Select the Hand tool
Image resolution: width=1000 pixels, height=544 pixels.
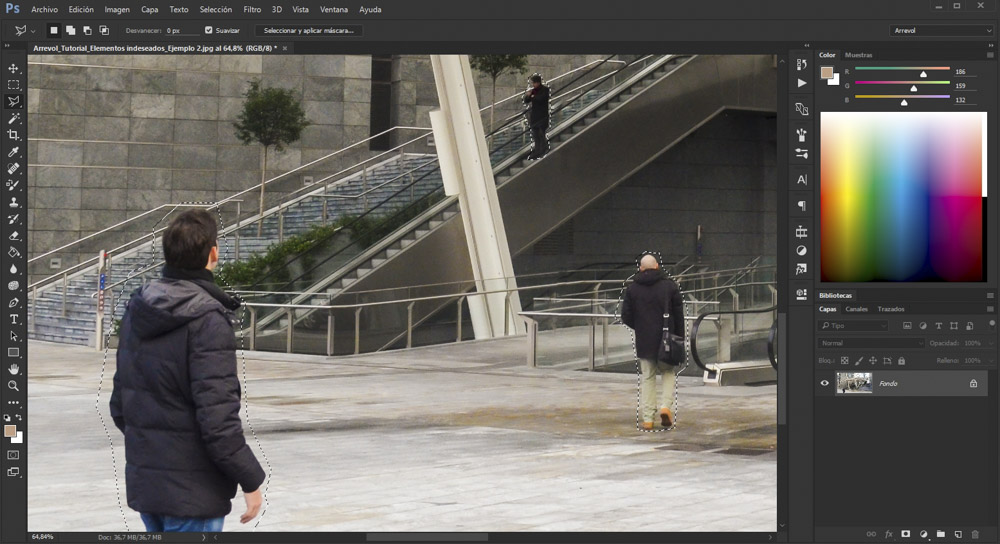13,369
